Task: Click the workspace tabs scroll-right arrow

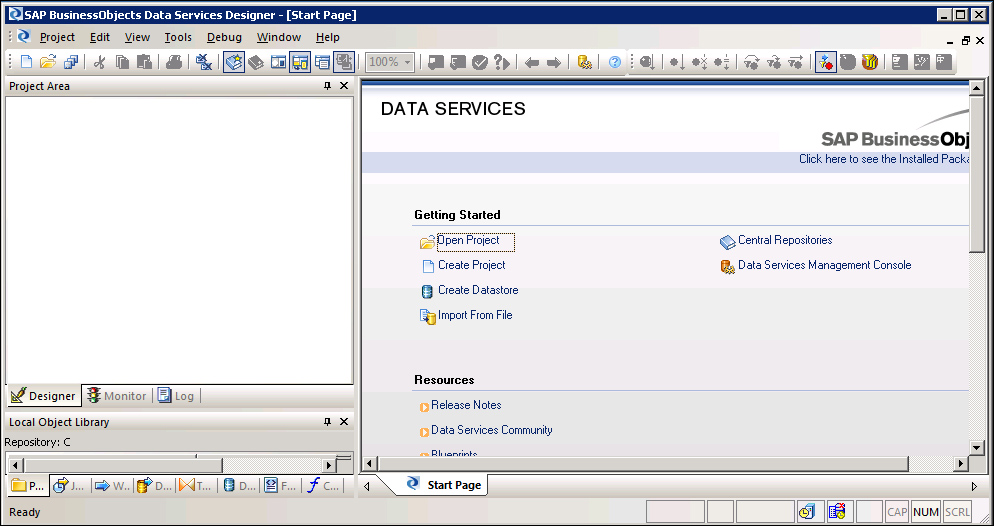Action: (974, 486)
